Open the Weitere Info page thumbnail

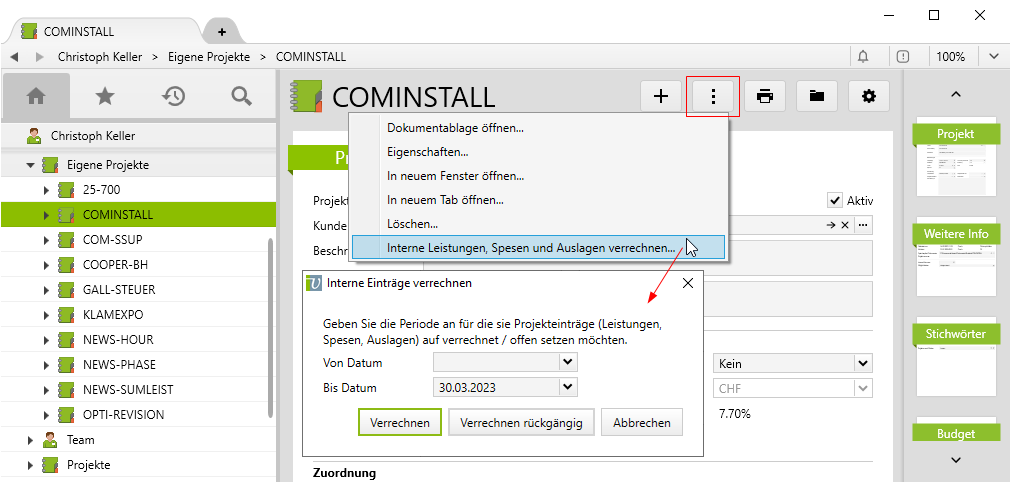956,256
